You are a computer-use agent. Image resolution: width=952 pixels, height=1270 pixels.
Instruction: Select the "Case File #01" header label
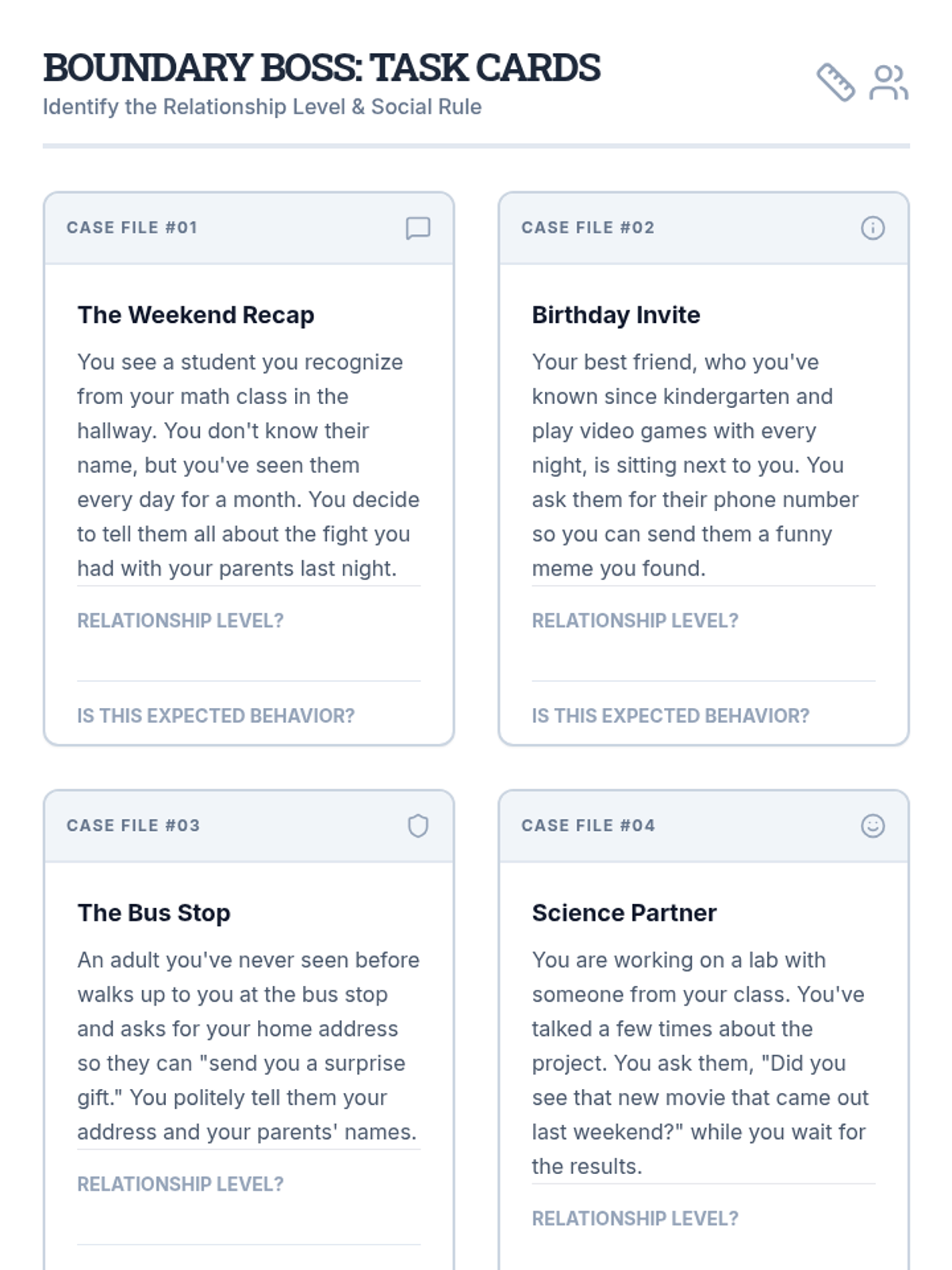click(x=132, y=228)
